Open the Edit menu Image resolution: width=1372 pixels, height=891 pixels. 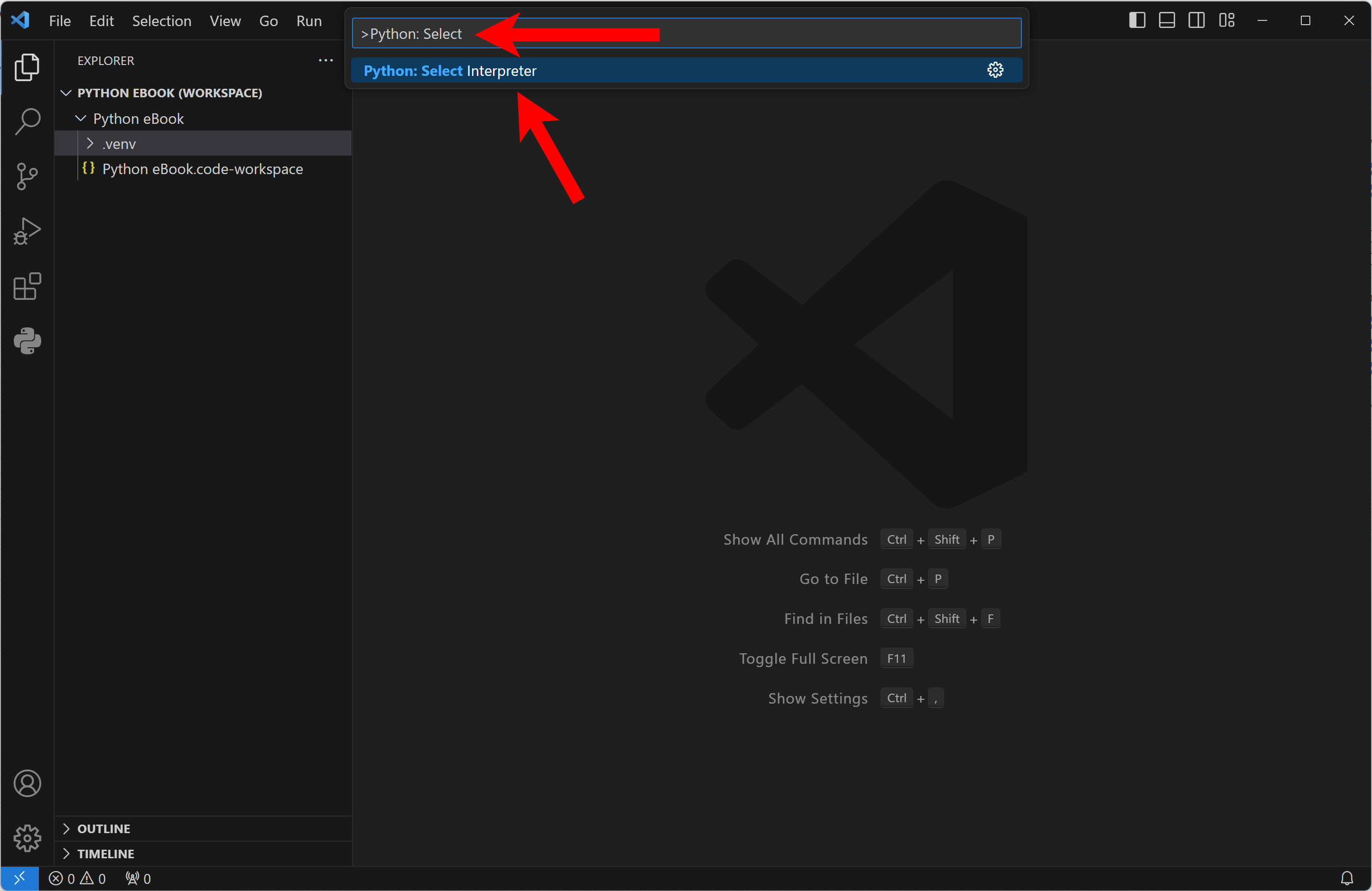pos(102,21)
